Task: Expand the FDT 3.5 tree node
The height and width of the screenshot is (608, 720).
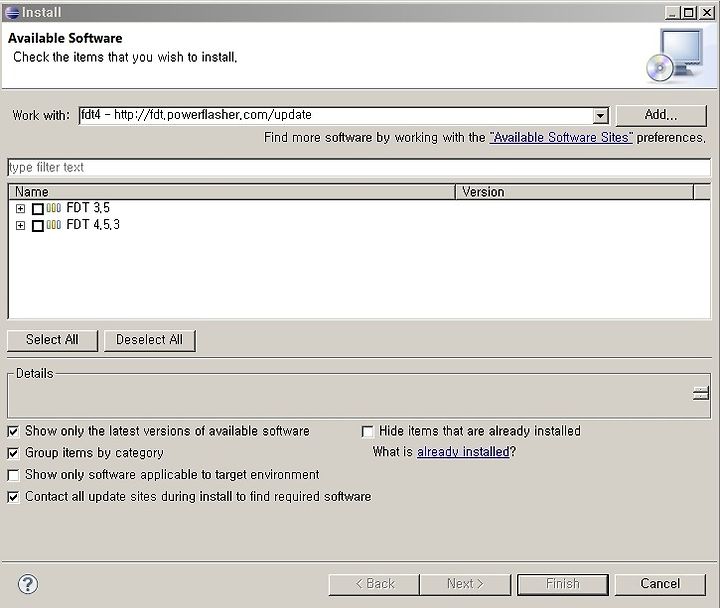Action: coord(20,208)
